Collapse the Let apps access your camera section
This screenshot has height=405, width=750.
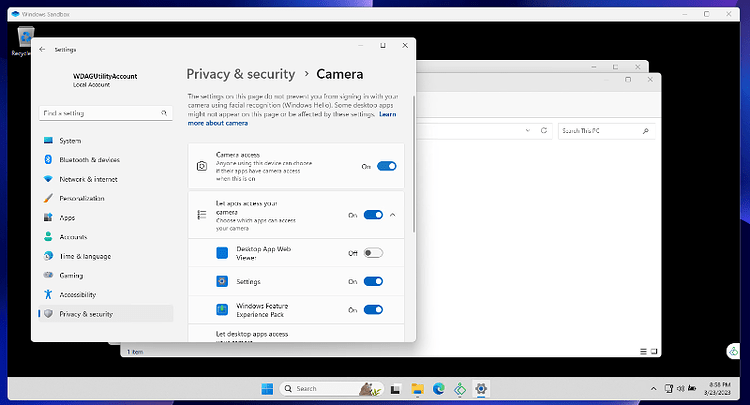click(393, 215)
